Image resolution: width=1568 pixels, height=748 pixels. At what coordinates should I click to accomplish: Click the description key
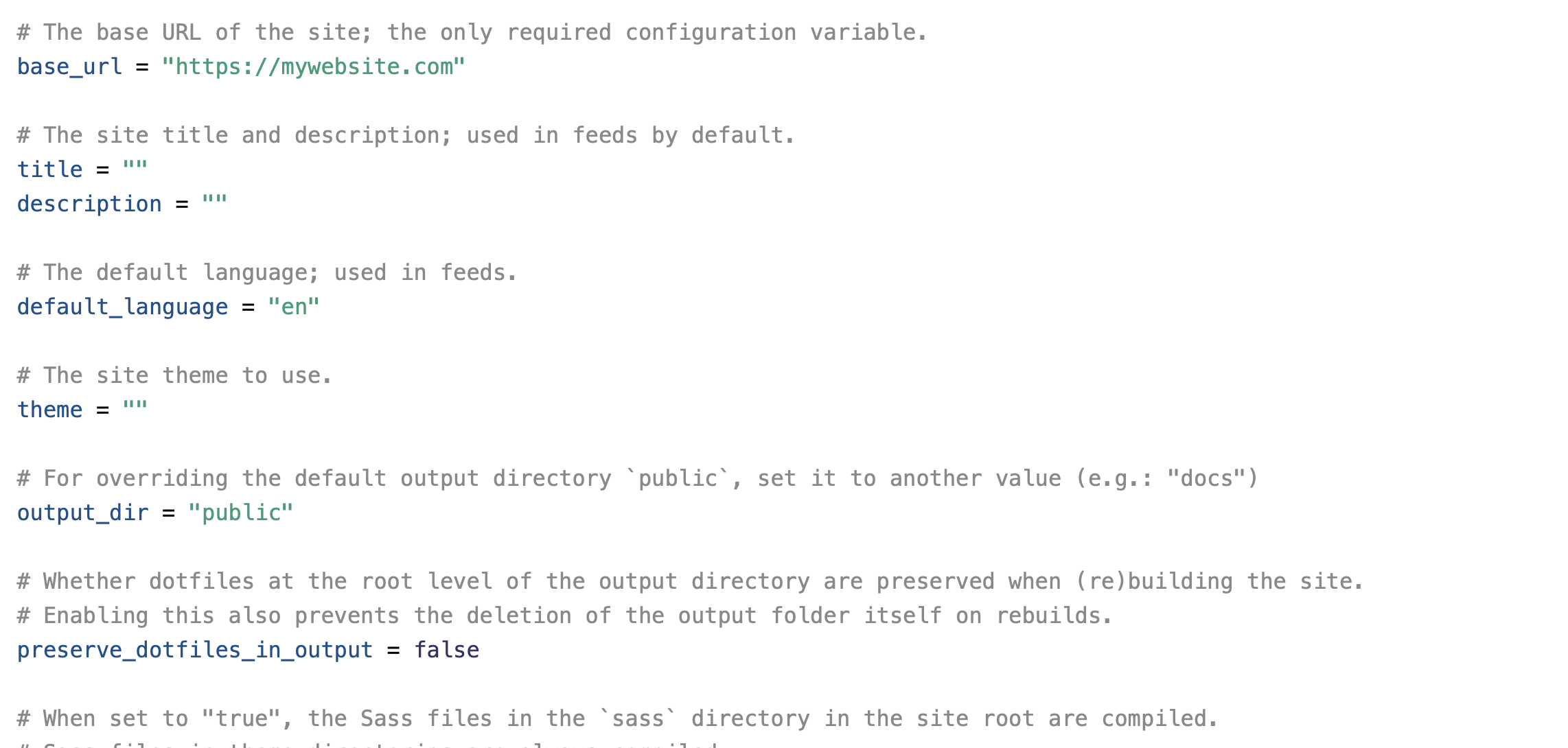pyautogui.click(x=89, y=204)
